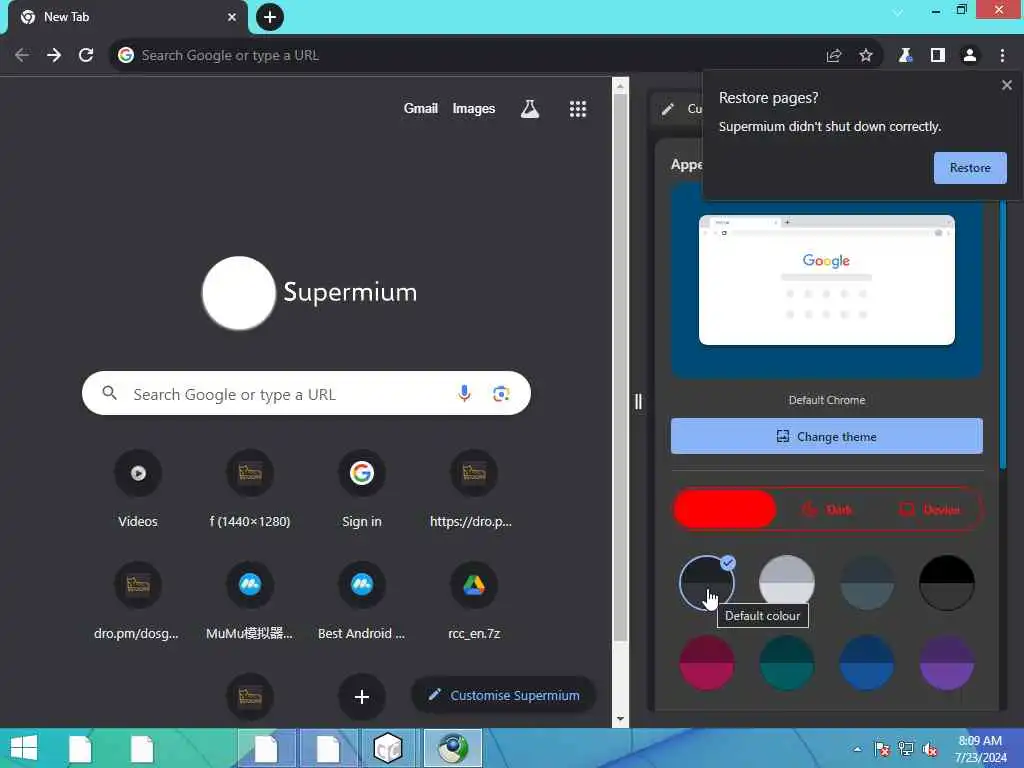
Task: Click the side panel blue scrollbar
Action: (x=1002, y=334)
